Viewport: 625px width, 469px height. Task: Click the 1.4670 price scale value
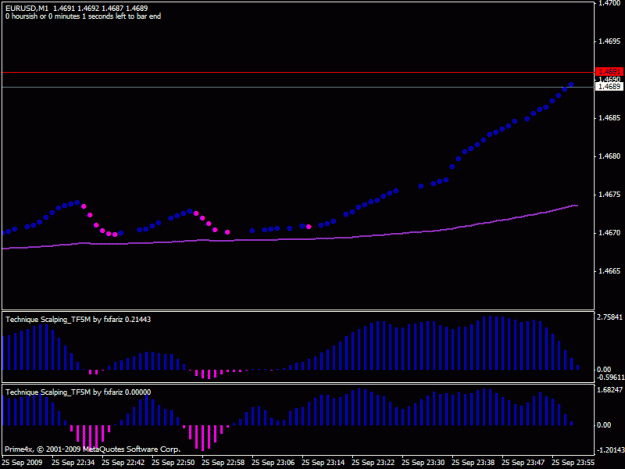pyautogui.click(x=609, y=233)
